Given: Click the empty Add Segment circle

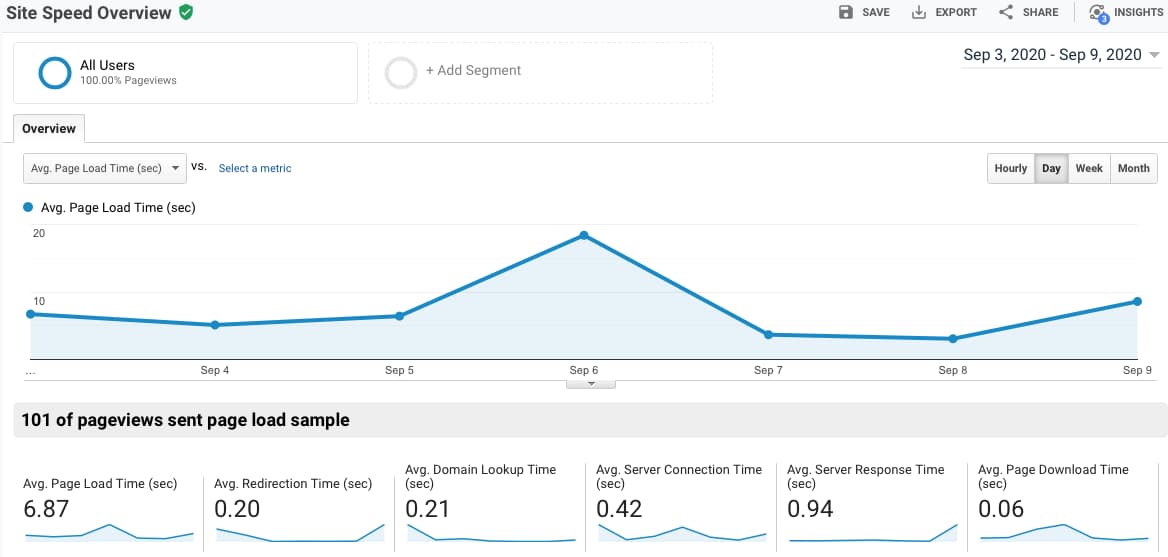Looking at the screenshot, I should coord(401,72).
